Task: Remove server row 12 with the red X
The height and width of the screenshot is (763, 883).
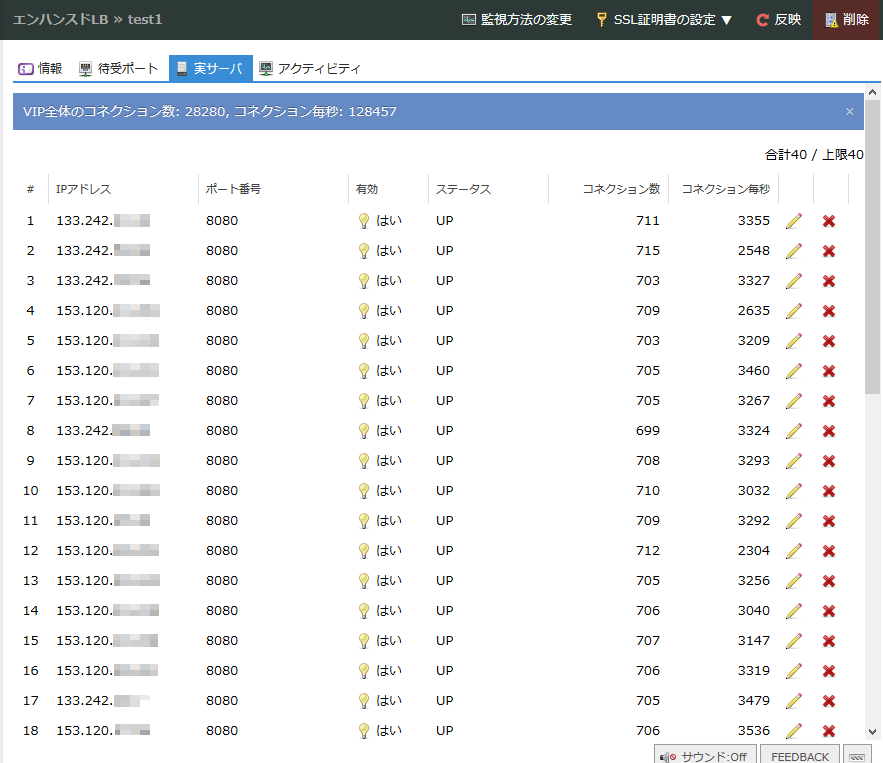Action: (829, 551)
